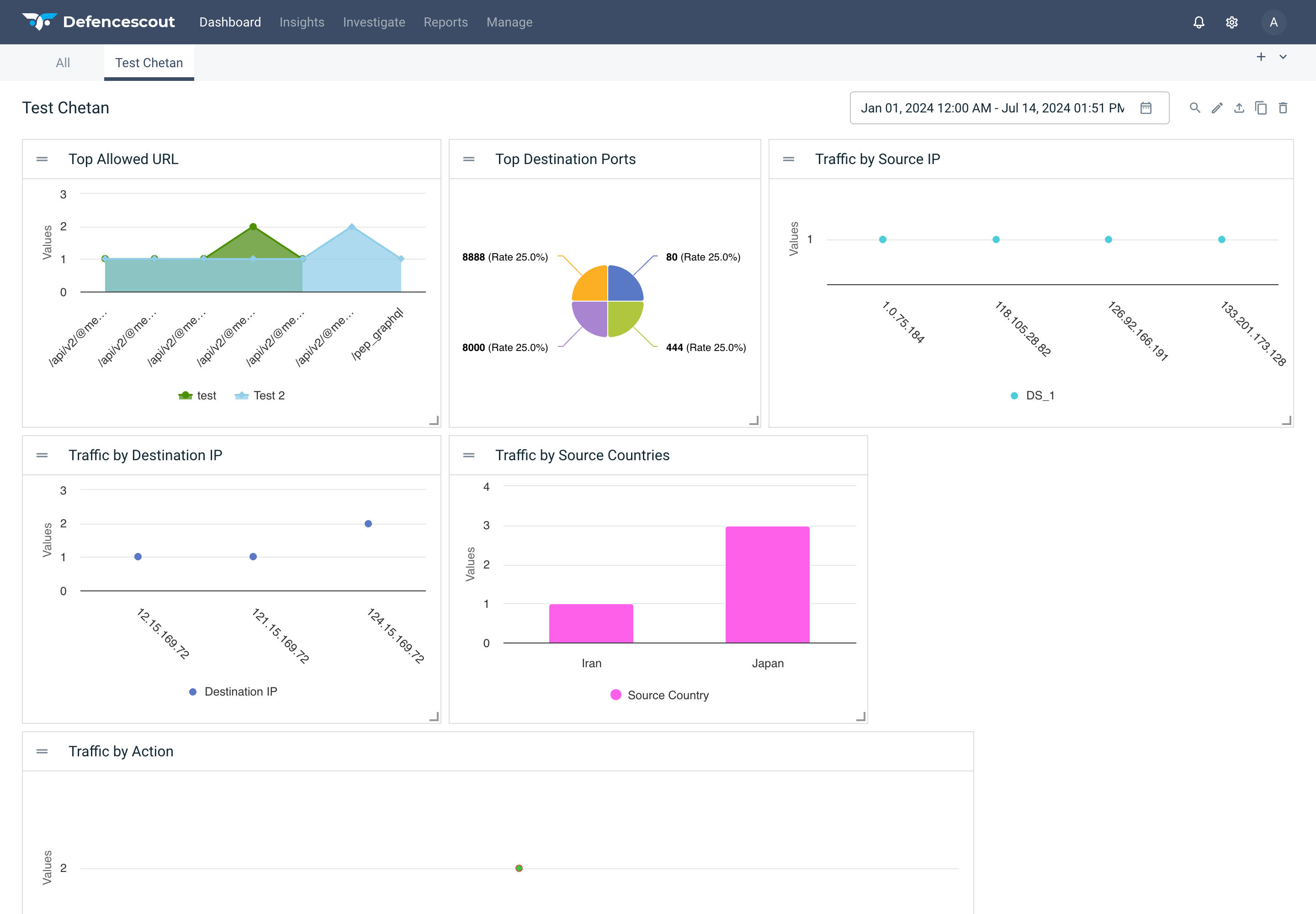1316x914 pixels.
Task: Open the Traffic by Action panel menu
Action: coord(42,751)
